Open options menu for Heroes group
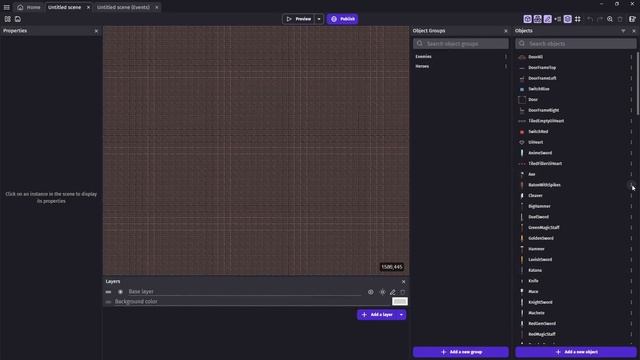This screenshot has height=360, width=640. (x=506, y=66)
